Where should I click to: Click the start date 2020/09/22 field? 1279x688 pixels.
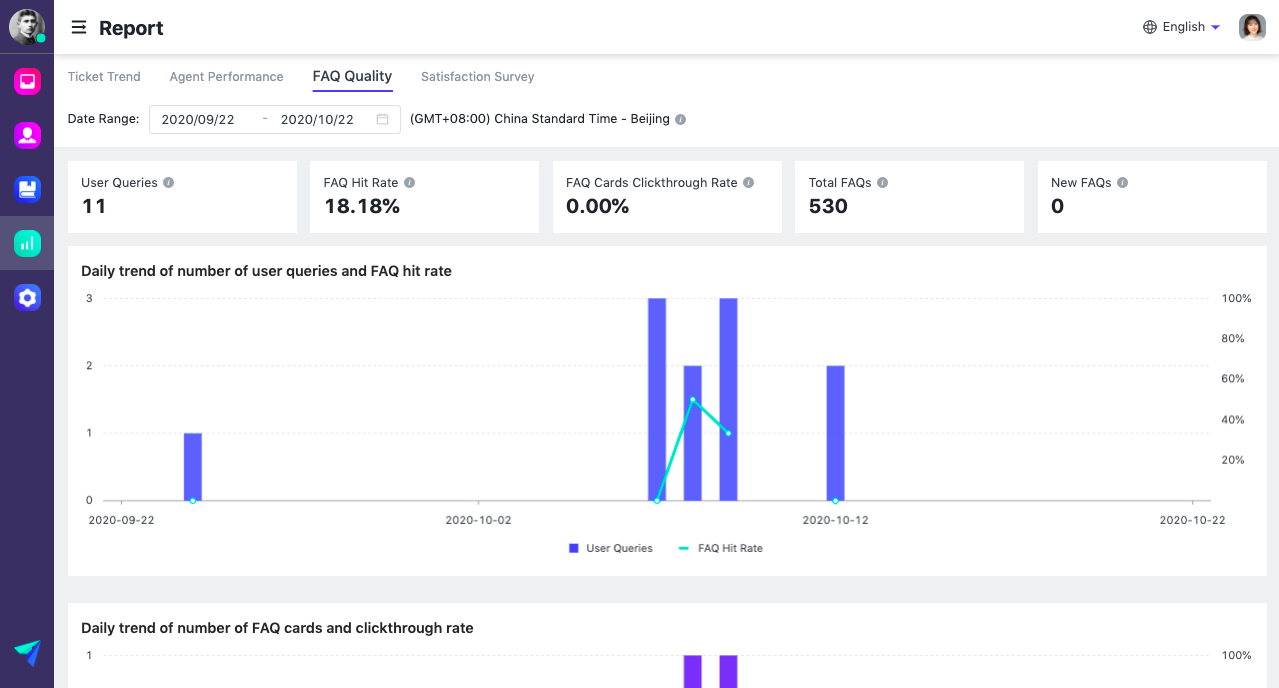coord(198,119)
